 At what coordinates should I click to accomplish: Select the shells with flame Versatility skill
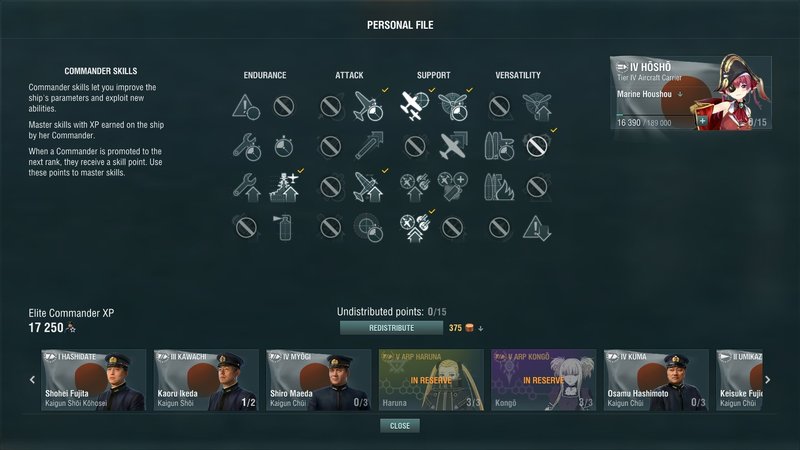click(498, 187)
